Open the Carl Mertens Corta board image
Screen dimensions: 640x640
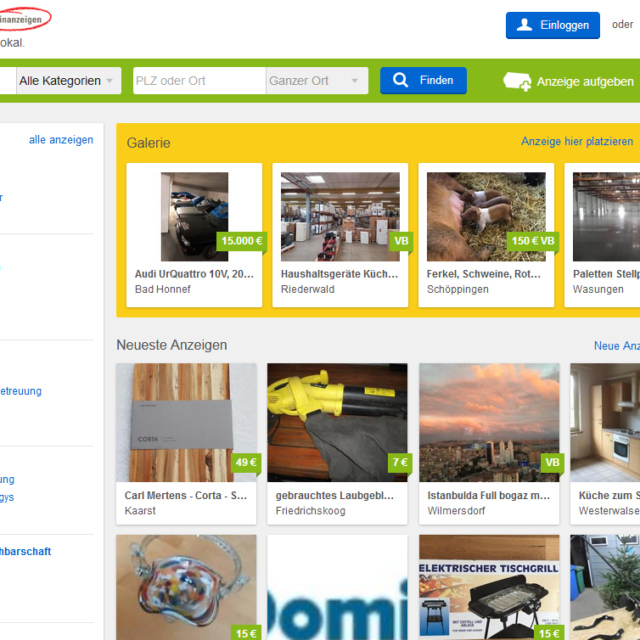point(187,422)
